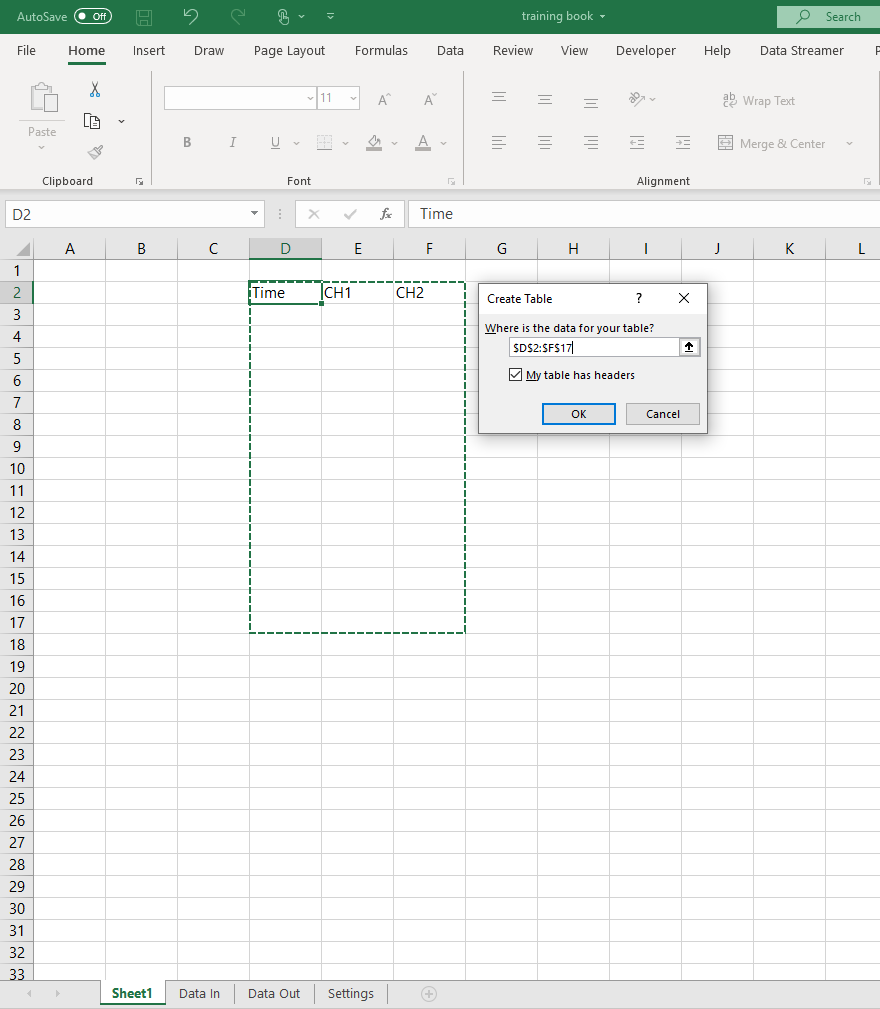Expand Merge & Center options arrow
The width and height of the screenshot is (880, 1009).
coord(849,143)
